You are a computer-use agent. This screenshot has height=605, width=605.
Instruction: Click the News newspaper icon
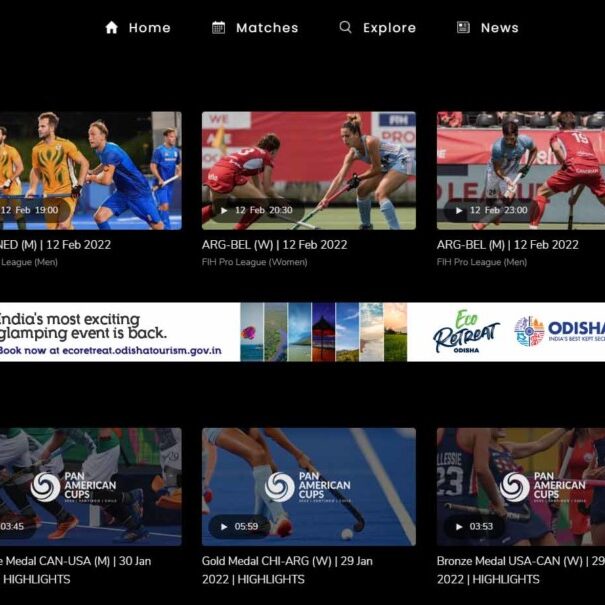[x=463, y=27]
